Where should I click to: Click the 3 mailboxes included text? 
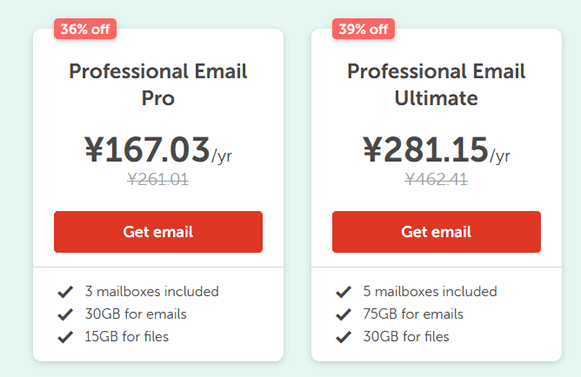152,291
